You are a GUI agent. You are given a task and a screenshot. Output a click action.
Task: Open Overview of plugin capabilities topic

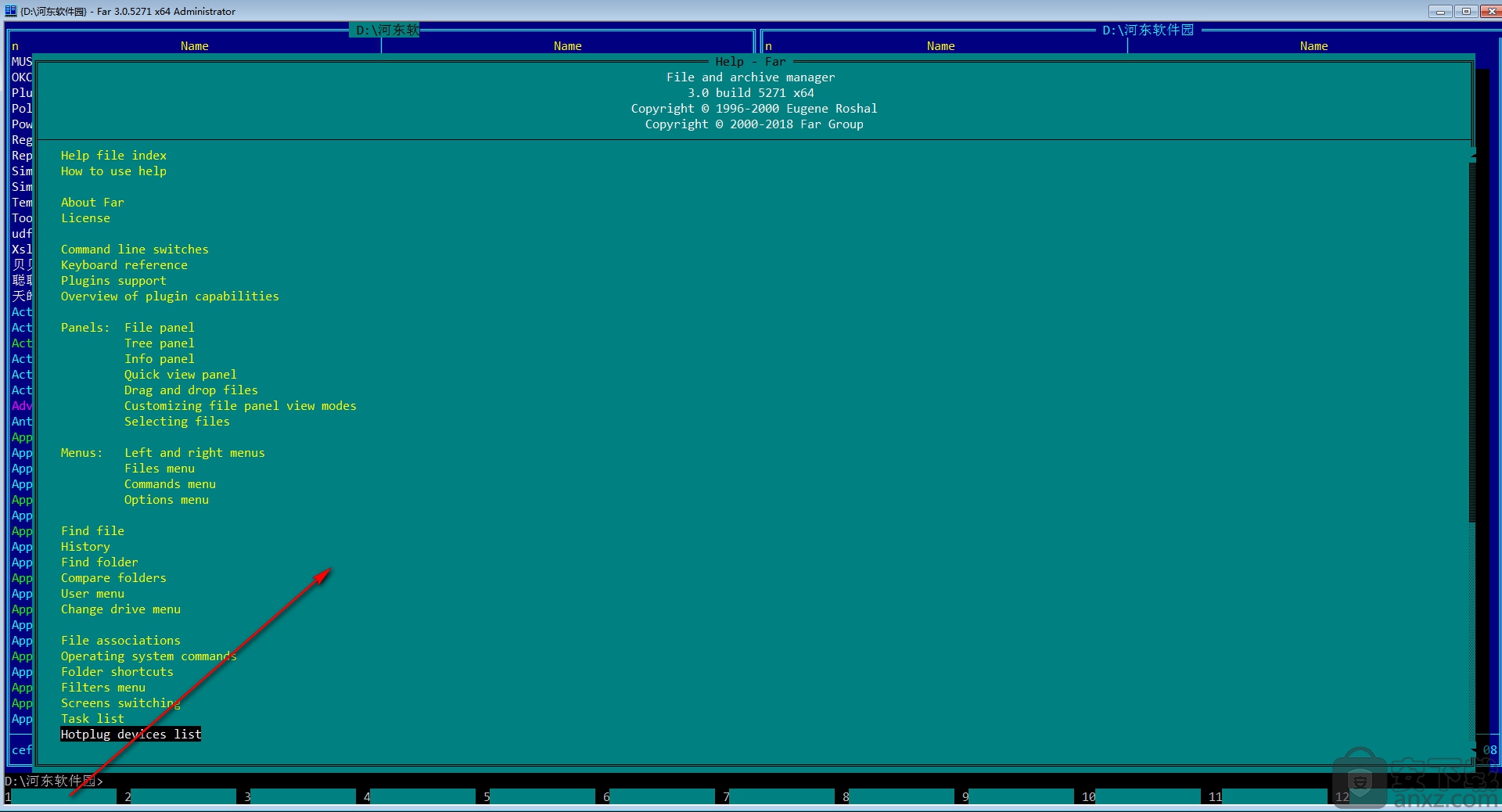click(170, 296)
